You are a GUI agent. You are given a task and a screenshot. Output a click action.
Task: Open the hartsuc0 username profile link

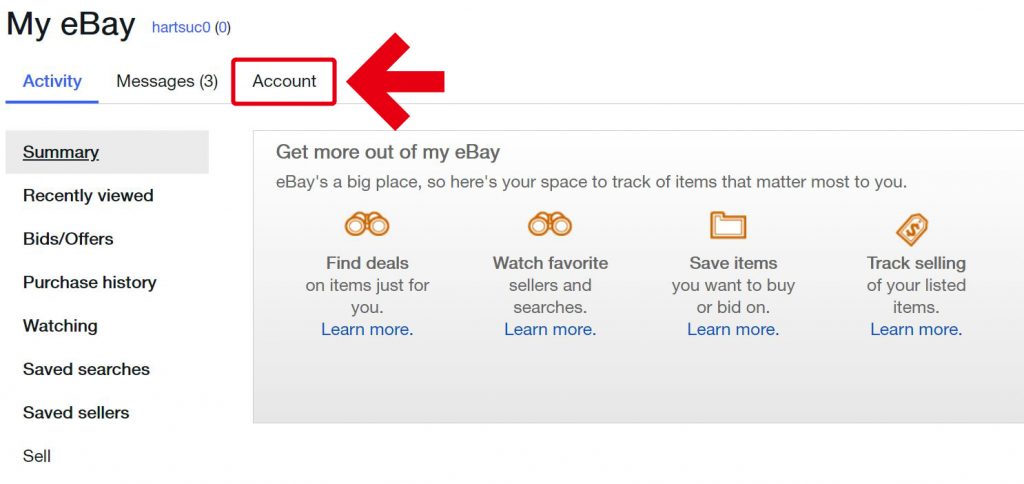[181, 27]
